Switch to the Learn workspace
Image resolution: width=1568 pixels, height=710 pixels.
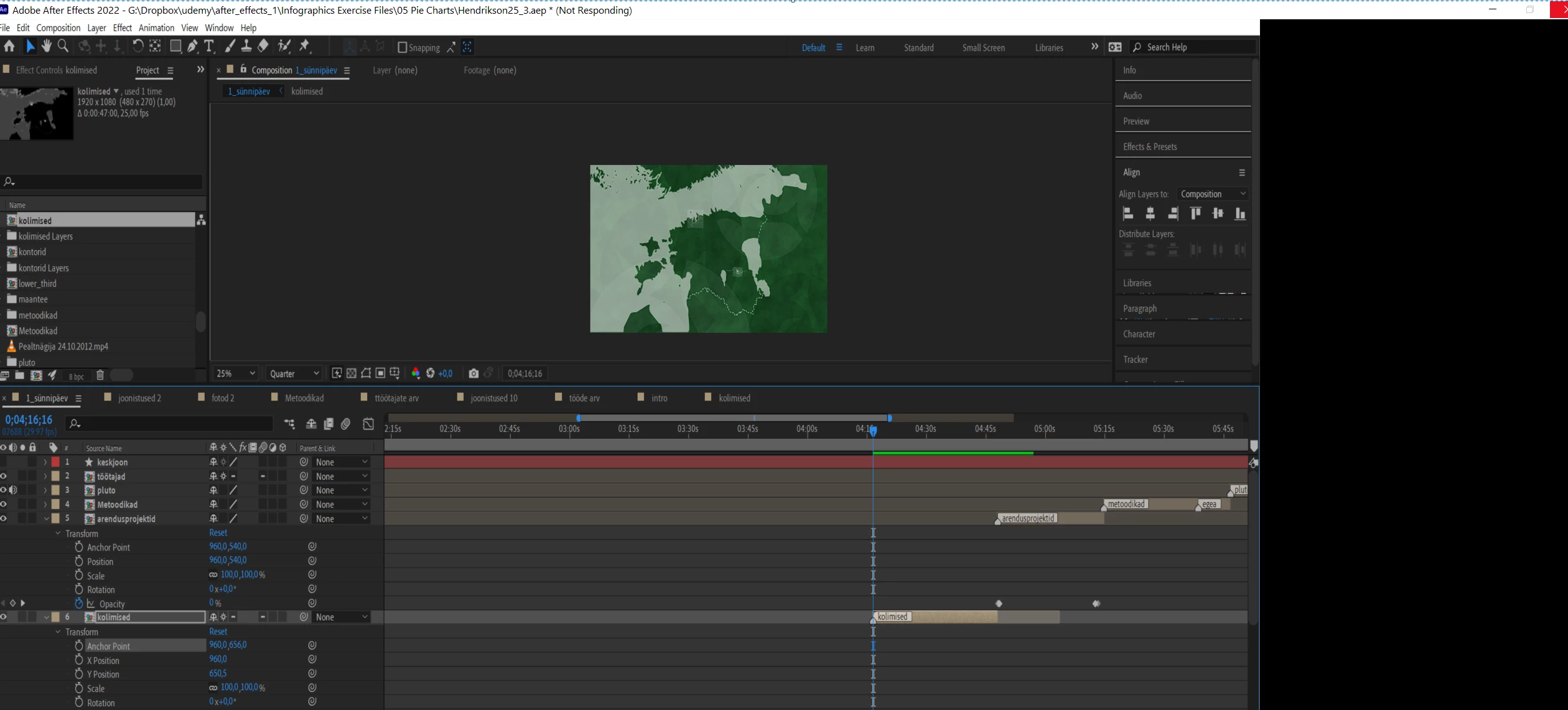(x=865, y=47)
